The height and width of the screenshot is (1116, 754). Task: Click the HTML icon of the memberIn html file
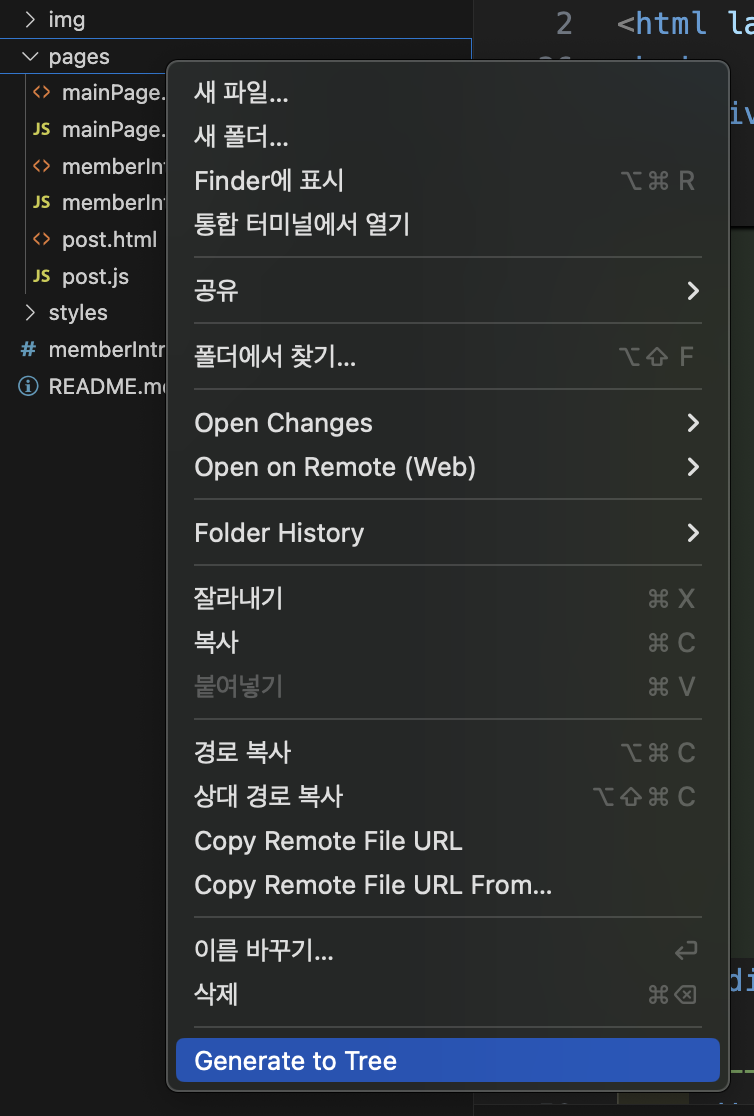[x=41, y=166]
